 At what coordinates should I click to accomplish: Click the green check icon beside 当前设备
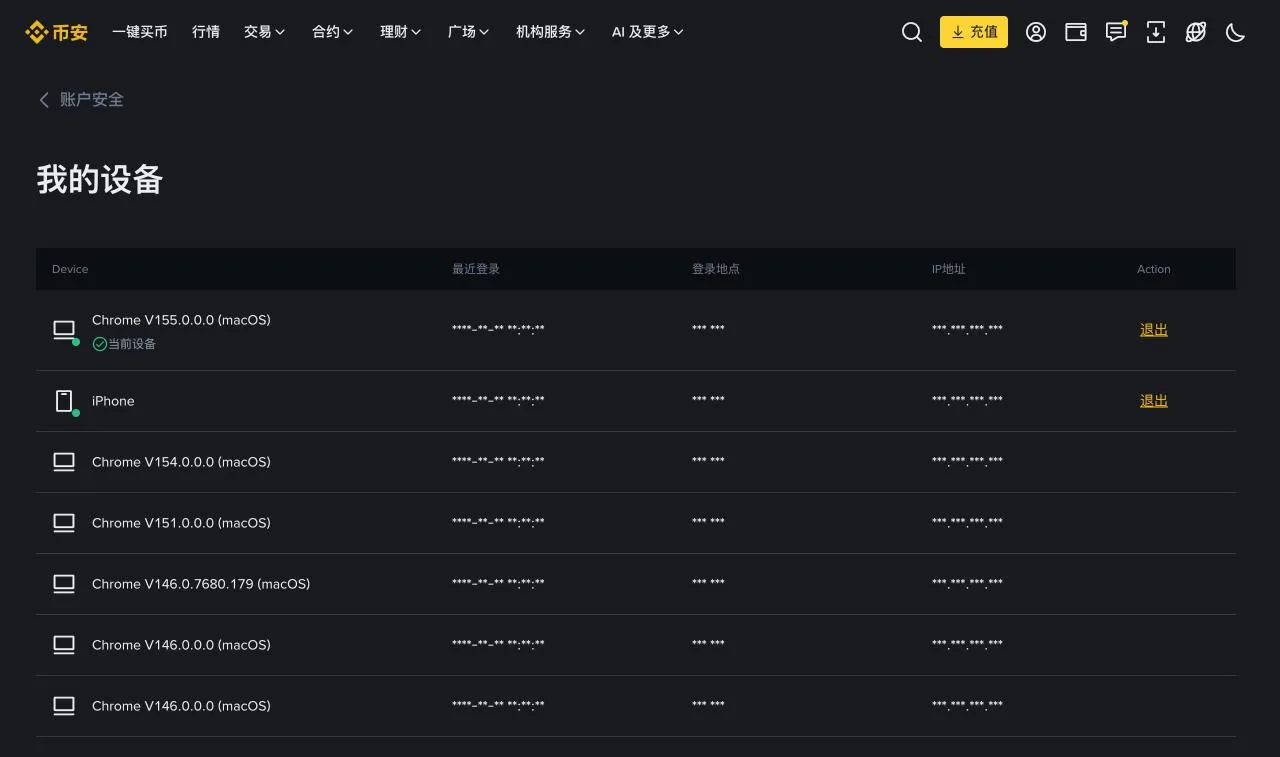(x=99, y=344)
